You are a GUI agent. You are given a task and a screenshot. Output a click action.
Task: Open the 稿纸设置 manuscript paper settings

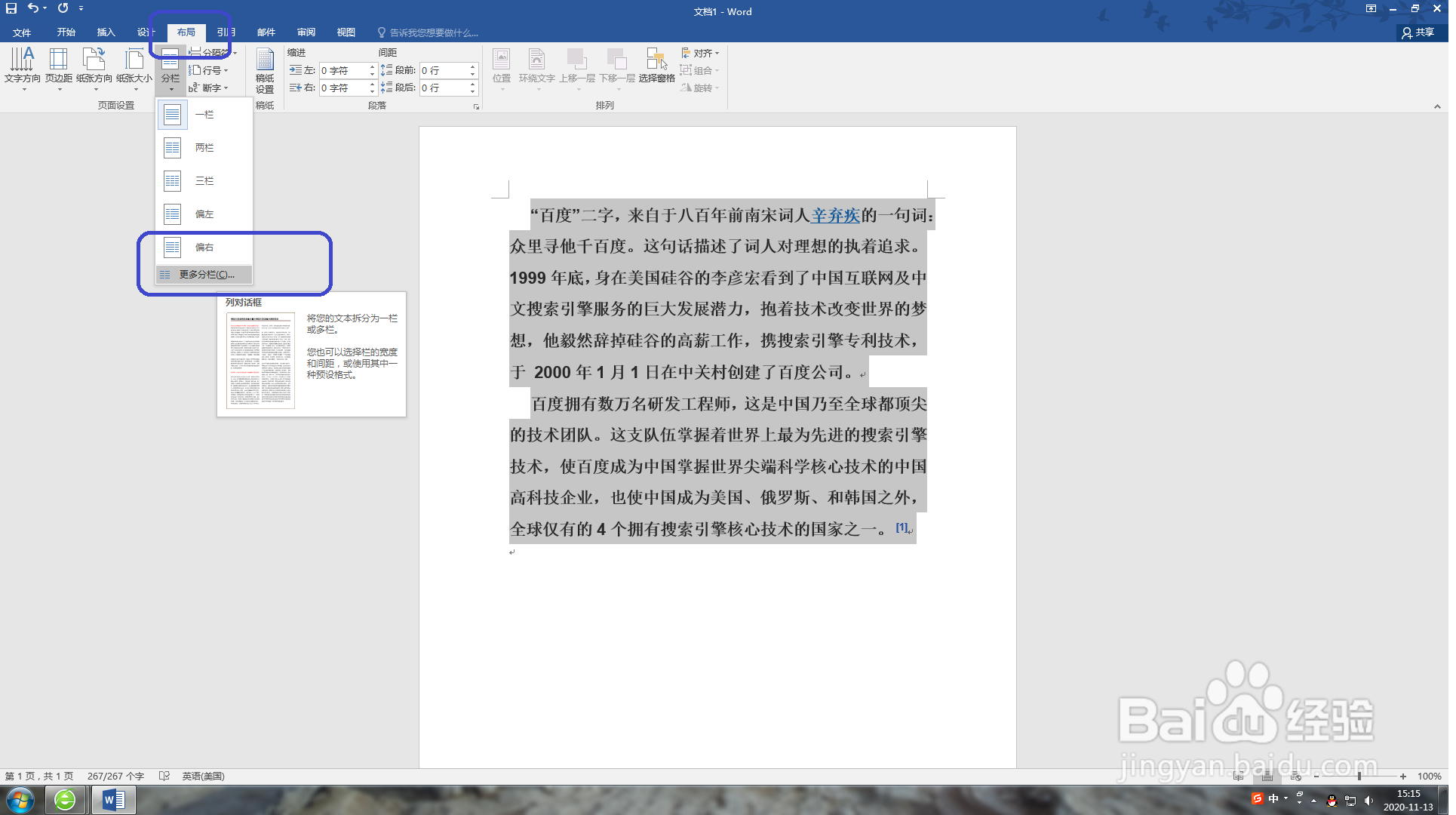click(x=265, y=70)
